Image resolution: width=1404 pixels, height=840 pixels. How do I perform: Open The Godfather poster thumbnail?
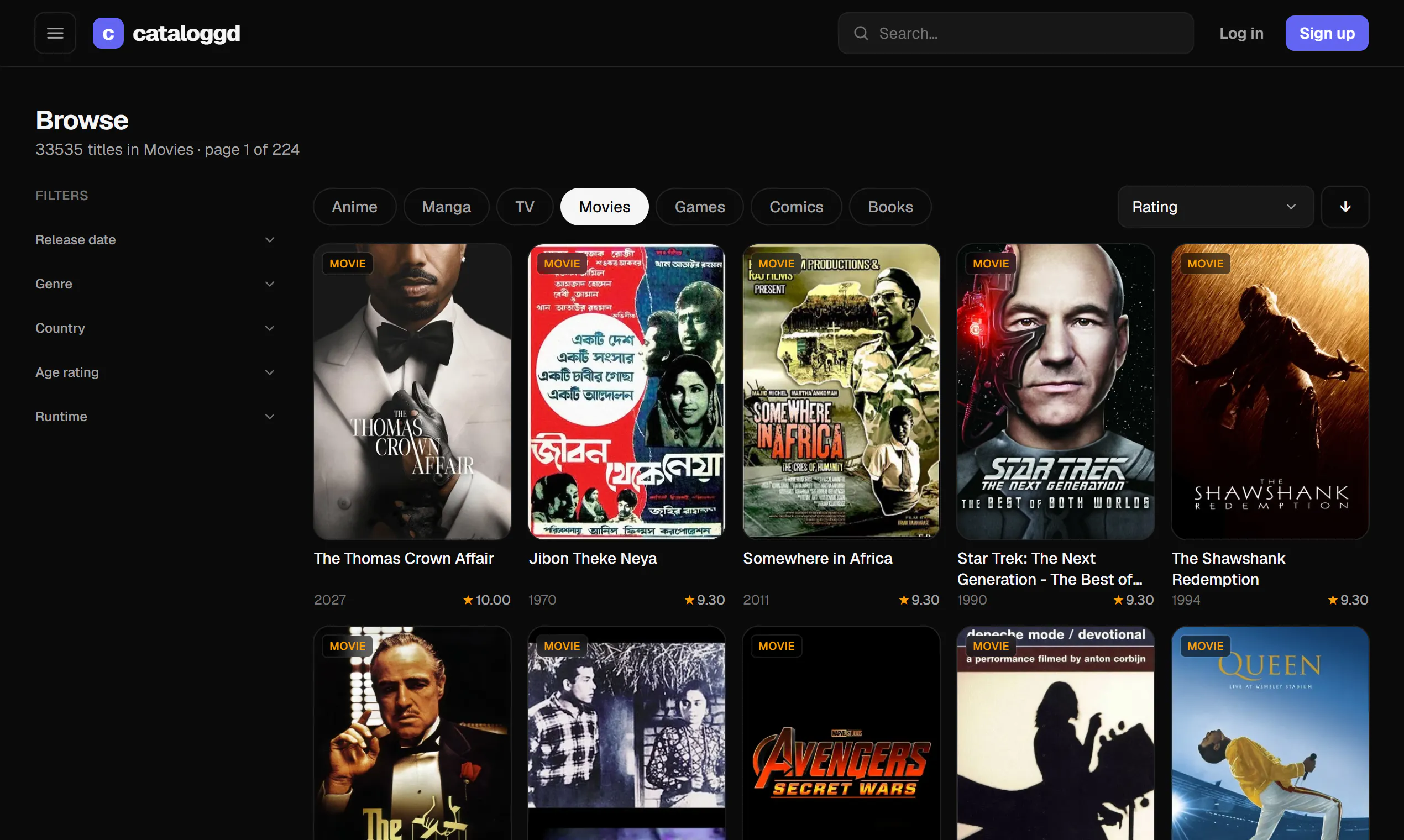(412, 733)
